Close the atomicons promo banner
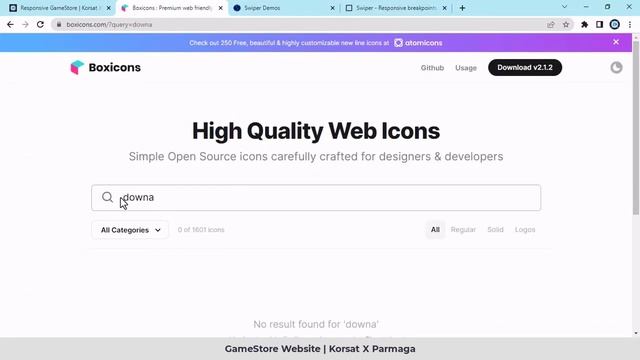Screen dimensions: 640x360 click(616, 42)
